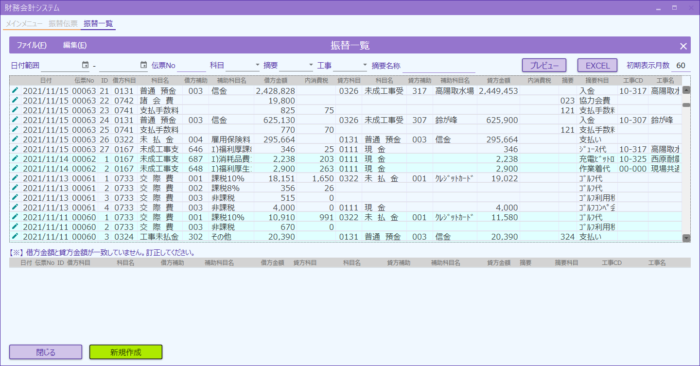Viewport: 700px width, 366px height.
Task: Edit row 00063 ID 22 pencil icon
Action: (15, 100)
